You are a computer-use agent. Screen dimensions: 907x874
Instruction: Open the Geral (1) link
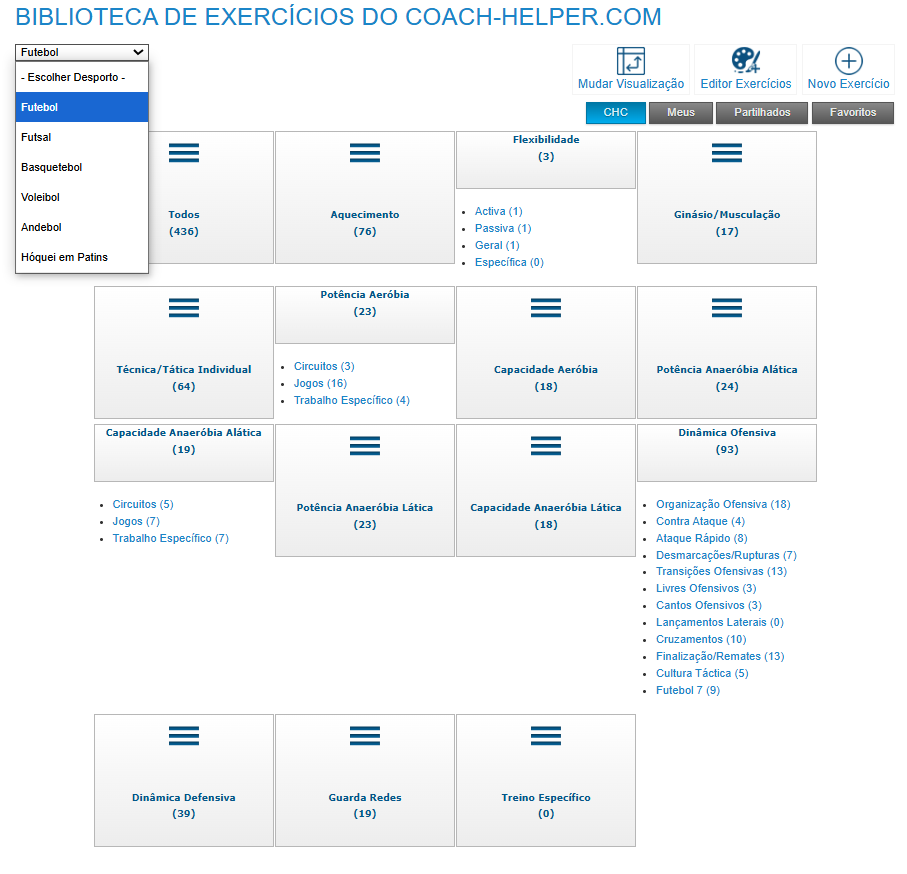[x=497, y=245]
